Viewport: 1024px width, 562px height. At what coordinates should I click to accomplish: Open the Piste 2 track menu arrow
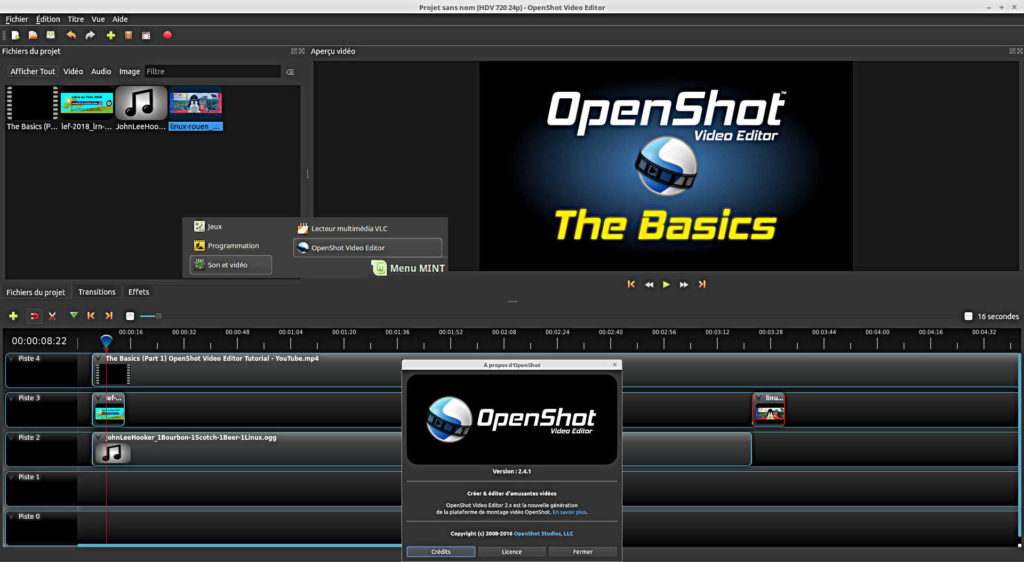12,437
